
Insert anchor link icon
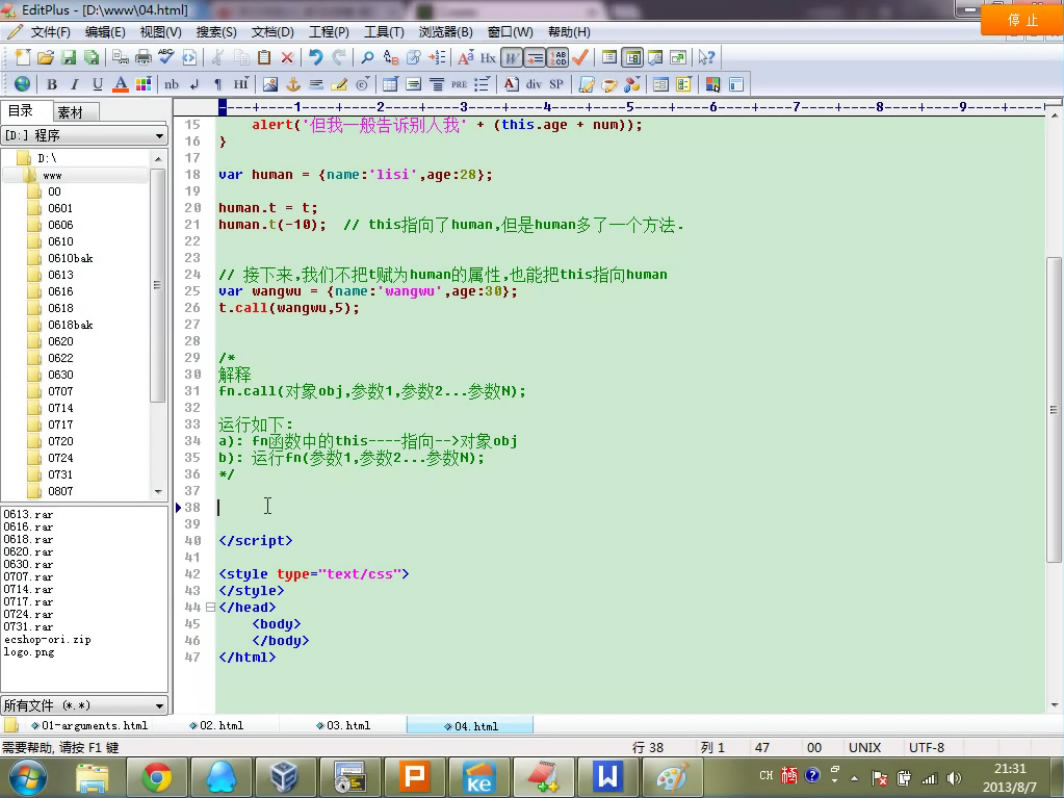coord(293,84)
